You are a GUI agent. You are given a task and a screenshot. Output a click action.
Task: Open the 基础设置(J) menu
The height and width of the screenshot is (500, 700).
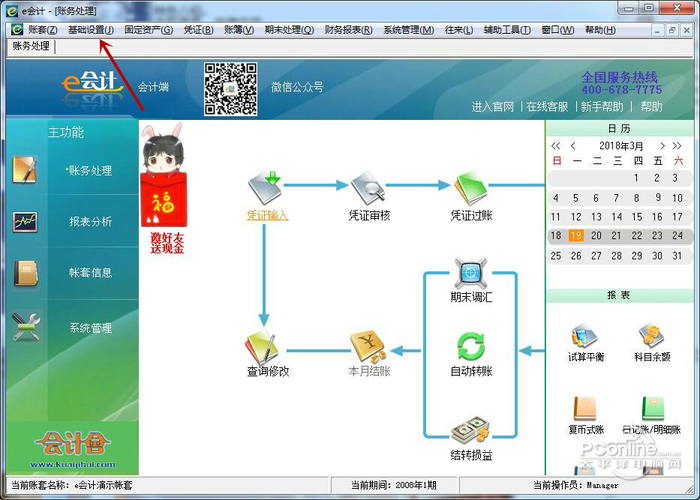point(91,30)
